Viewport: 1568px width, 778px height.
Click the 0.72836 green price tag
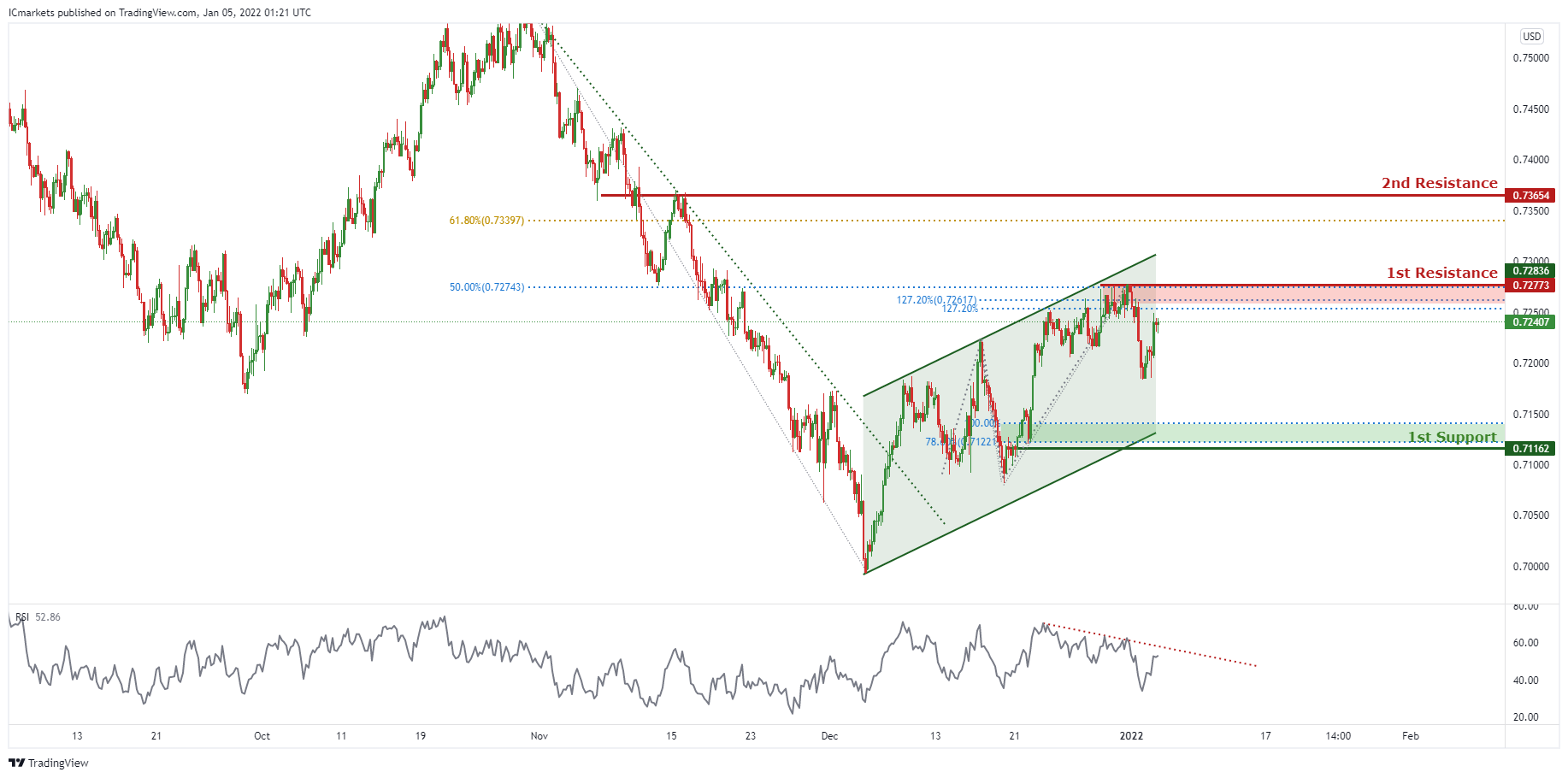coord(1530,271)
